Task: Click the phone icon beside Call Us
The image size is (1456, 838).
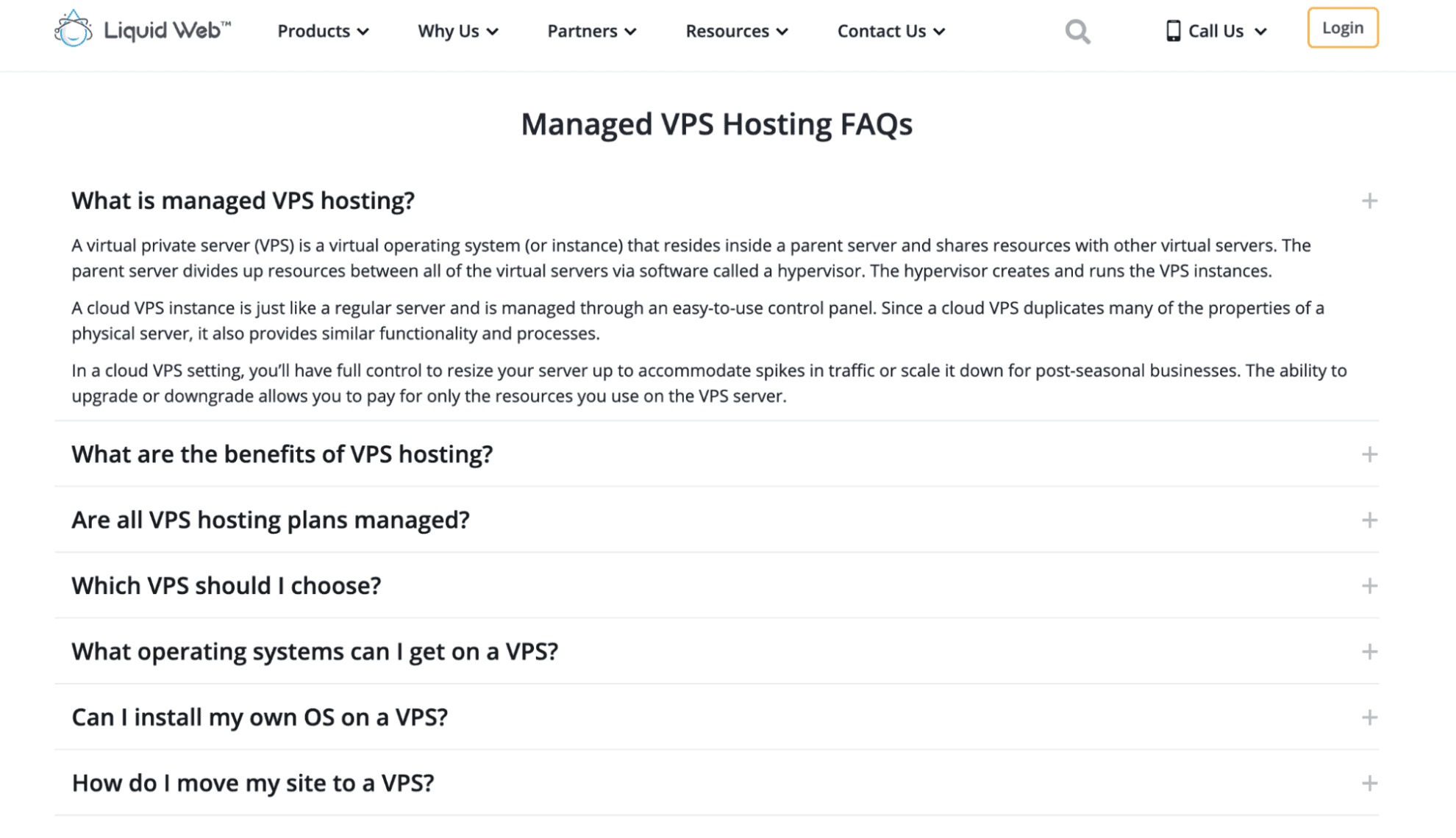Action: pyautogui.click(x=1172, y=30)
